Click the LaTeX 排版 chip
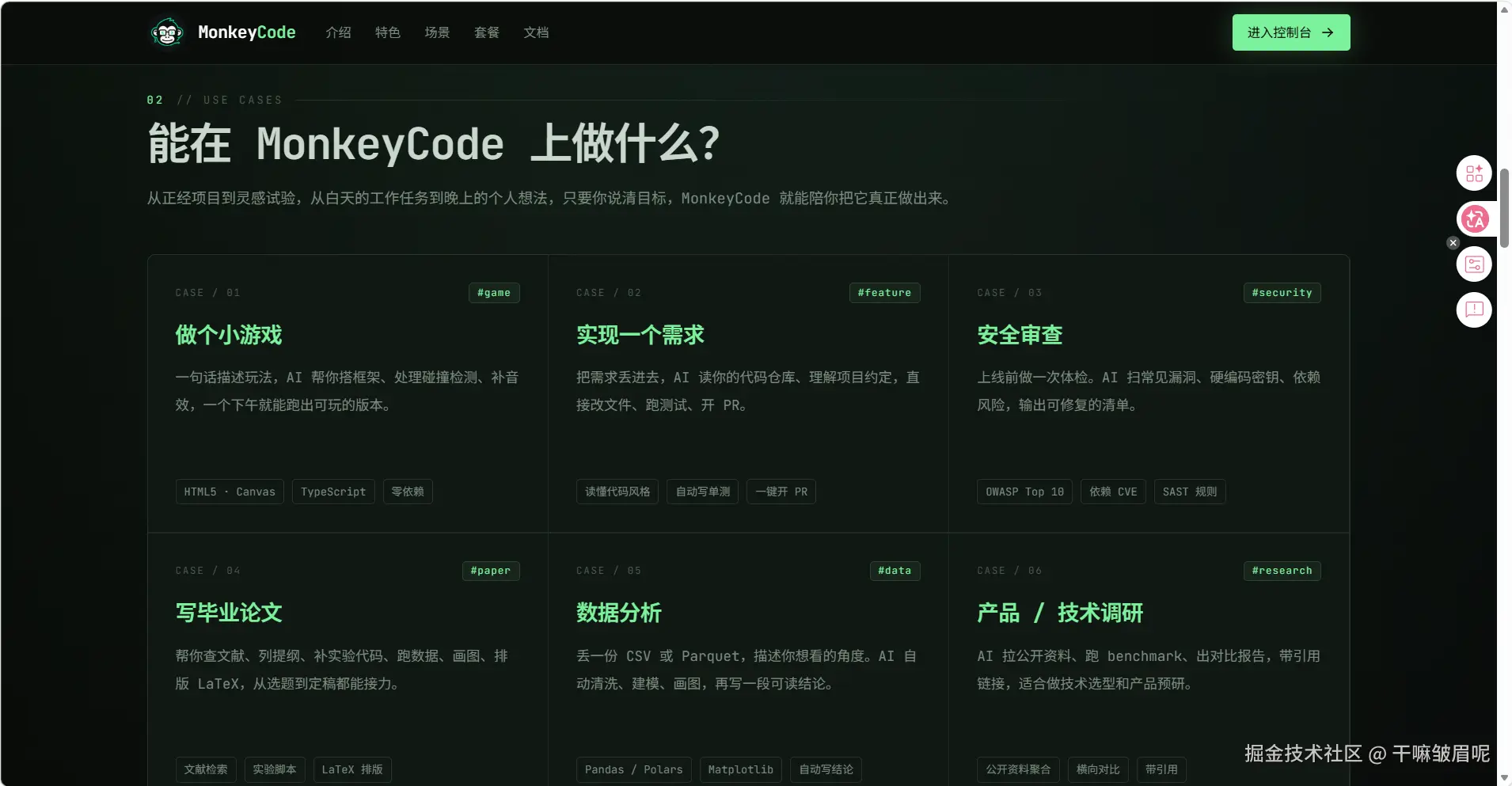The height and width of the screenshot is (786, 1512). click(x=352, y=769)
